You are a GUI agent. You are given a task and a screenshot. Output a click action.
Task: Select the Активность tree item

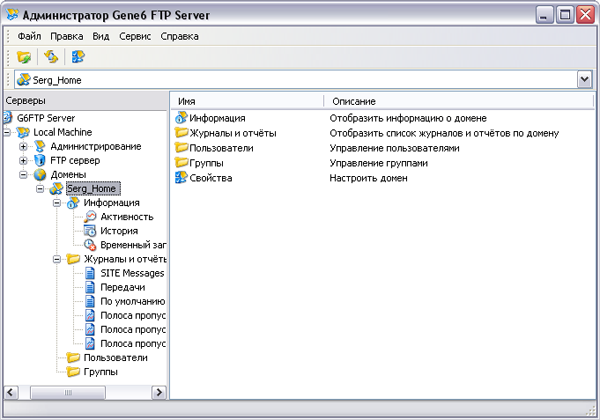127,217
